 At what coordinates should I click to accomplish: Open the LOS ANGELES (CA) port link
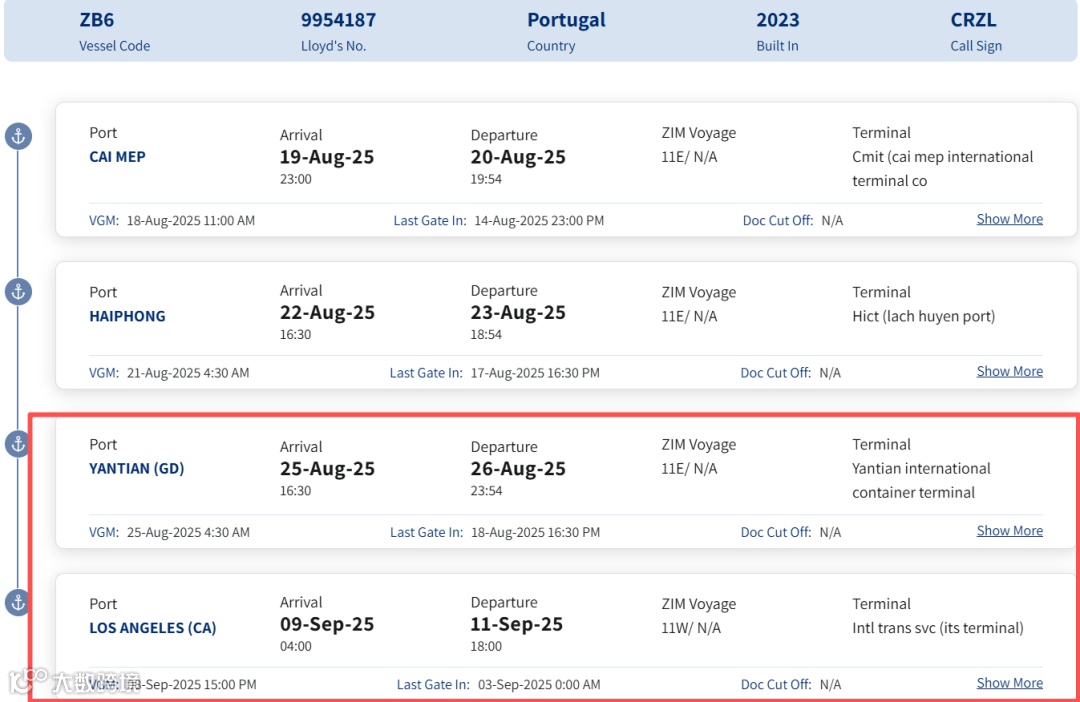152,628
